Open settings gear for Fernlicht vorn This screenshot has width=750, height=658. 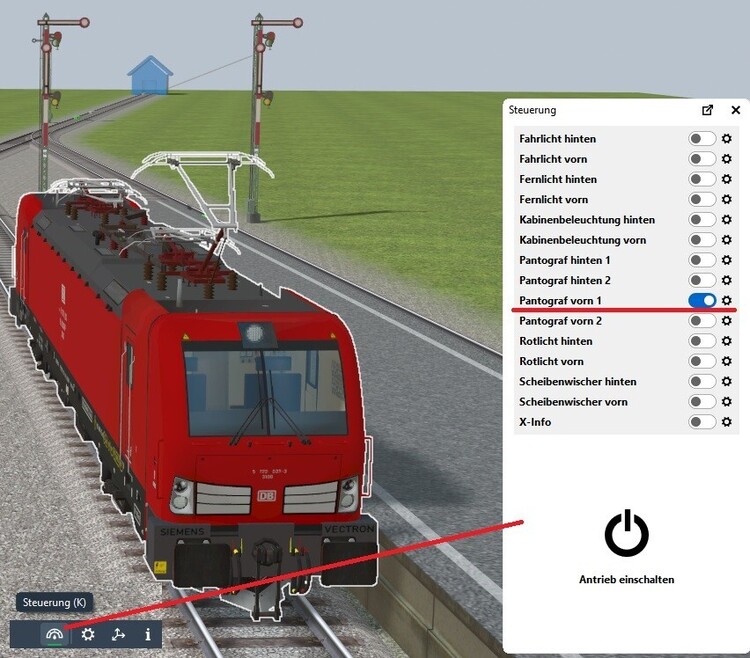click(727, 199)
